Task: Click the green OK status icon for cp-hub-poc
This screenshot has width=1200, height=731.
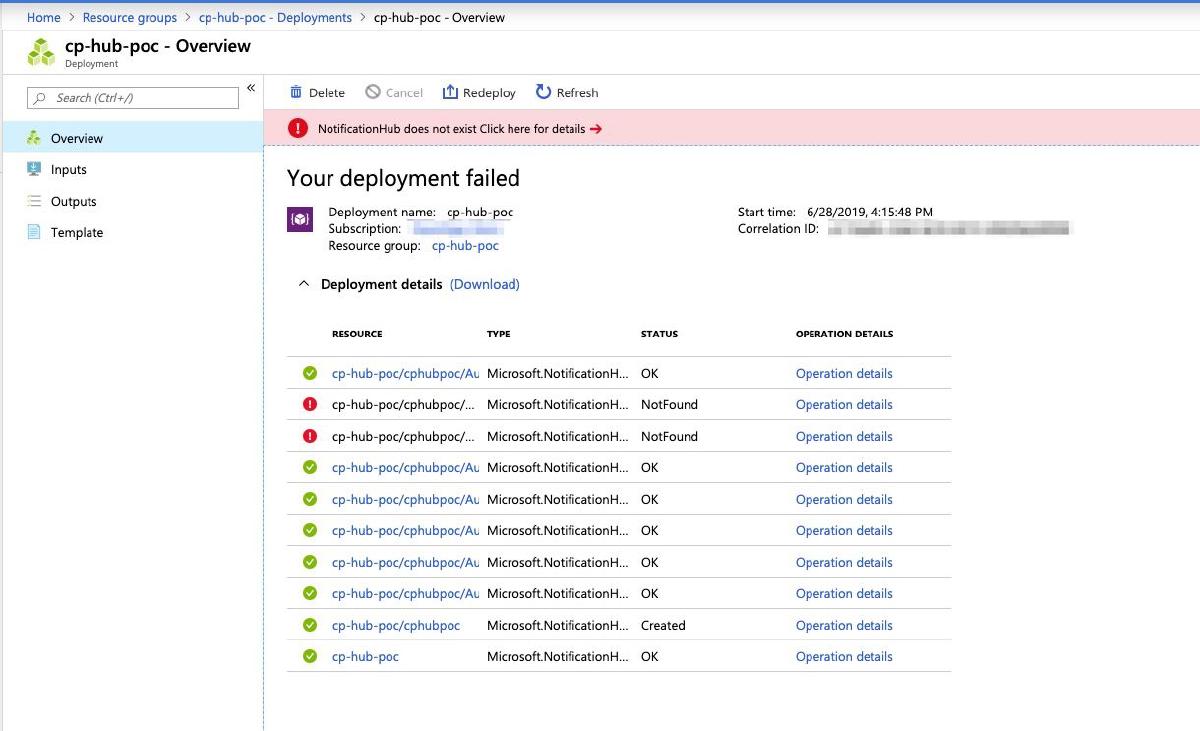Action: (311, 656)
